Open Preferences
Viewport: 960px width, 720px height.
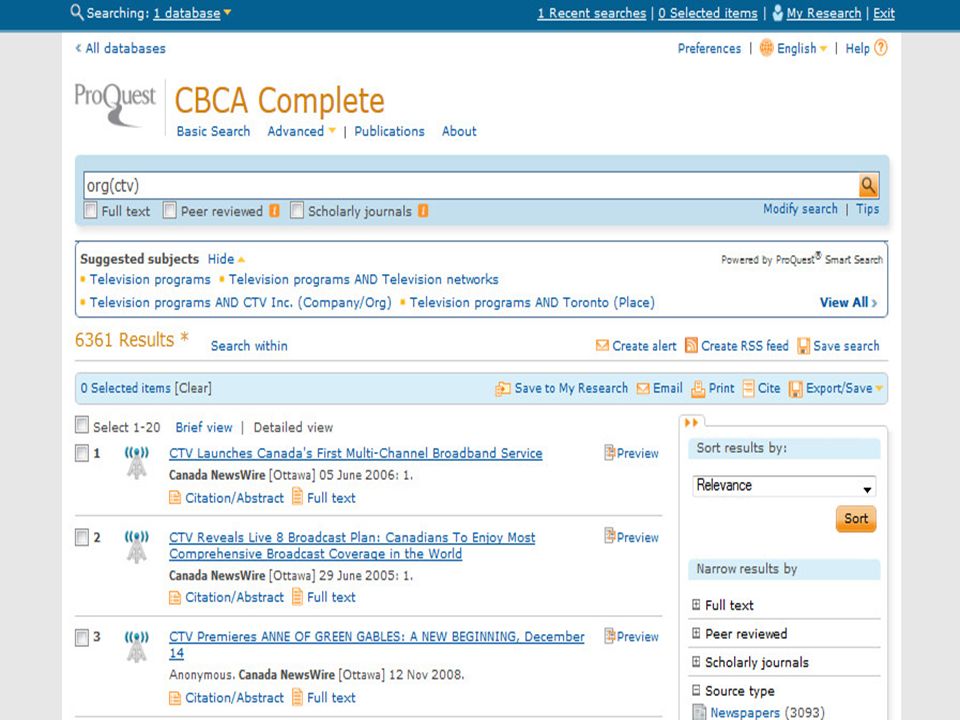click(x=709, y=48)
